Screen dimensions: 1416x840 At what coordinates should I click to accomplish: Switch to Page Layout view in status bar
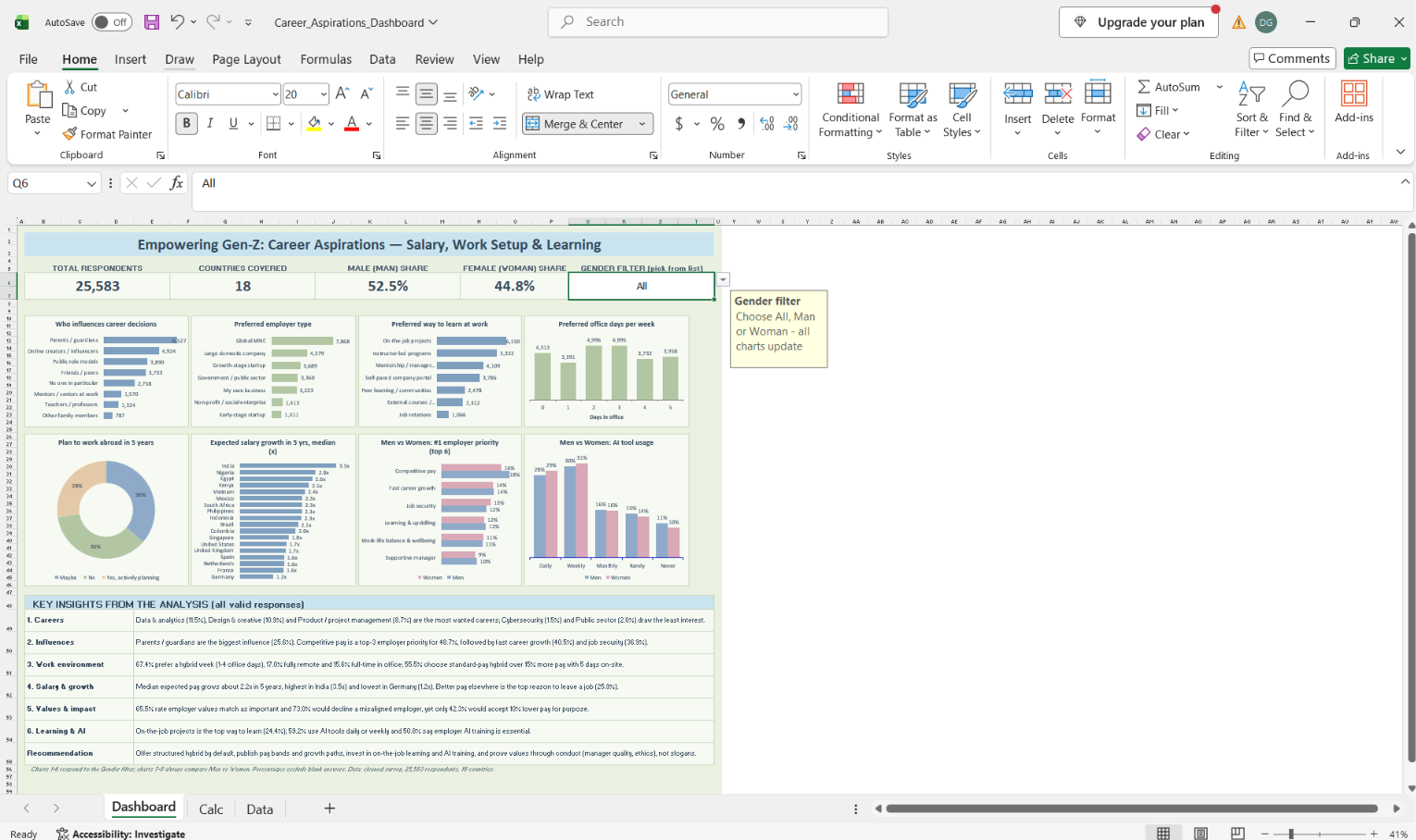click(x=1200, y=834)
